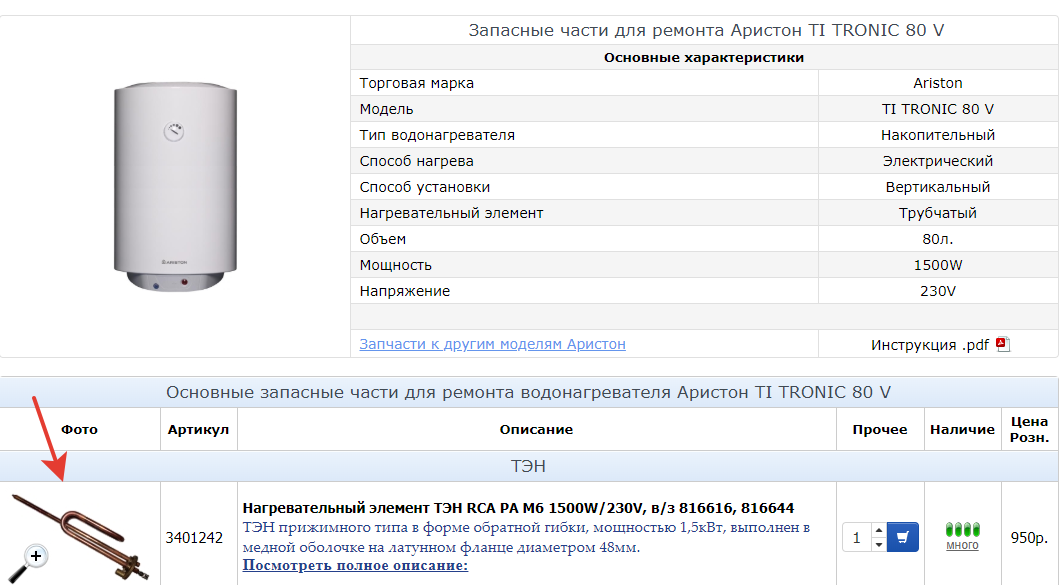Click the Цена Розн. column header
The width and height of the screenshot is (1062, 585).
tap(1029, 429)
